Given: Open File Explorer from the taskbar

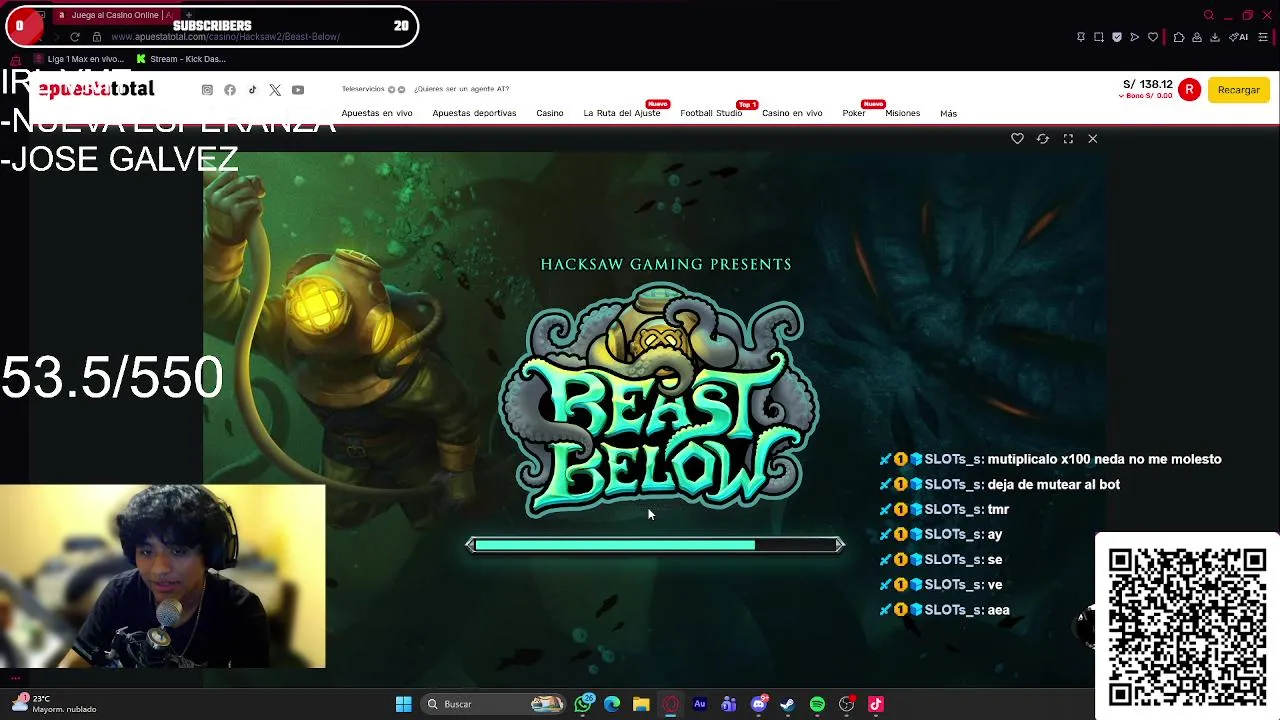Looking at the screenshot, I should point(641,704).
